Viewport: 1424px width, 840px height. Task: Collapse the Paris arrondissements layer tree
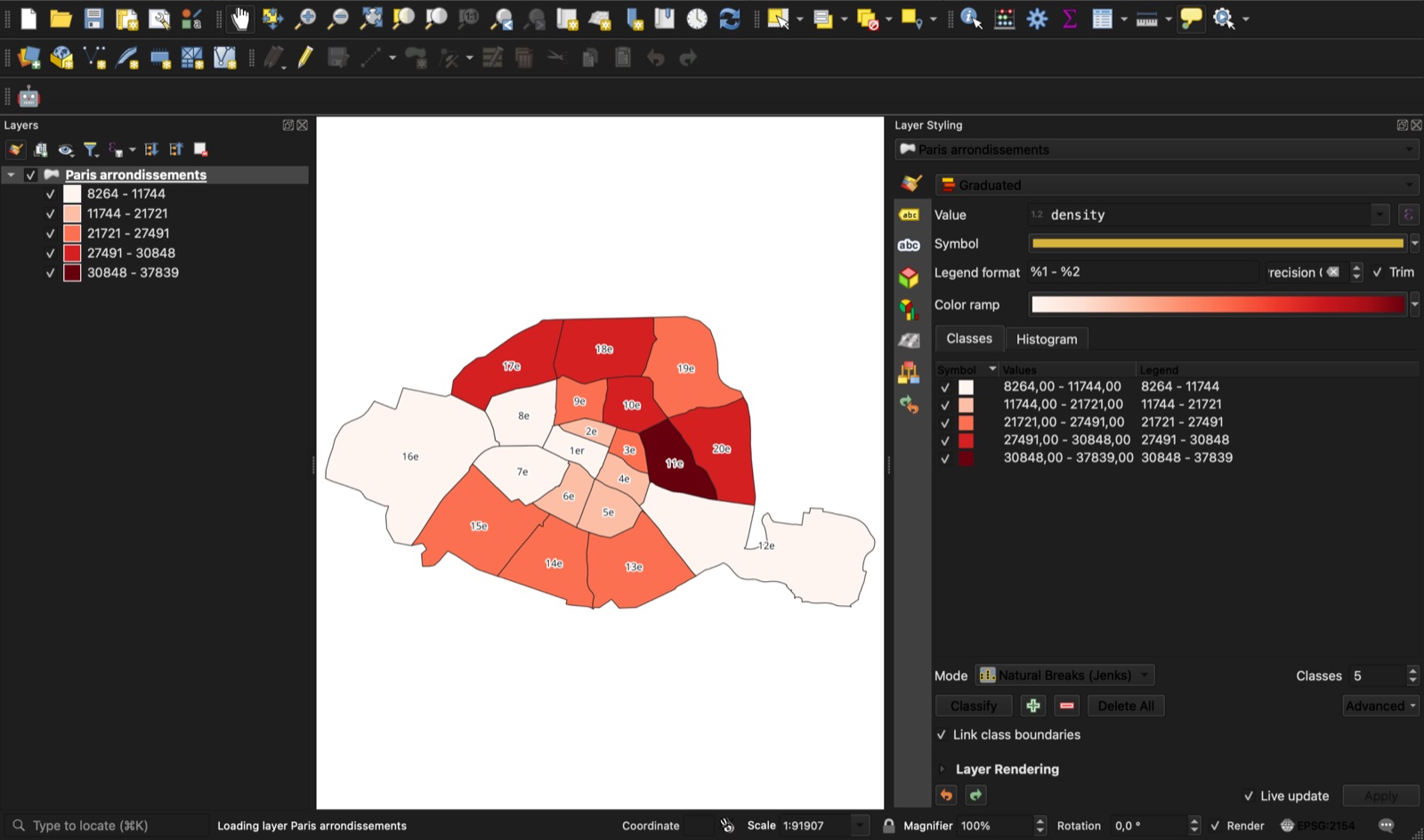[11, 174]
